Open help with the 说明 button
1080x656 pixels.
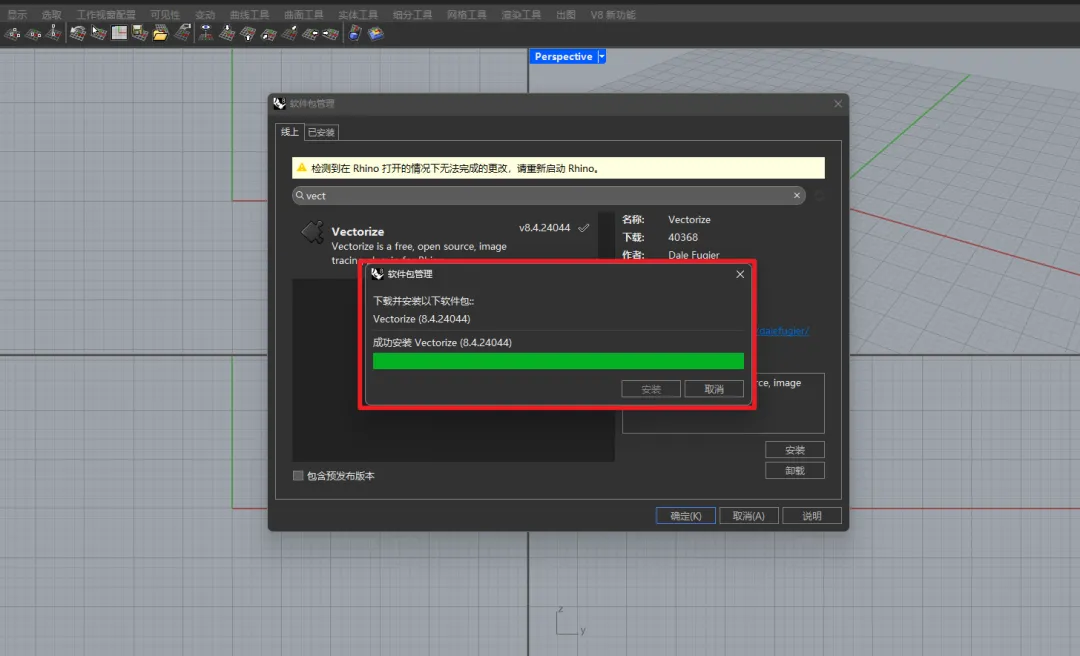coord(811,515)
